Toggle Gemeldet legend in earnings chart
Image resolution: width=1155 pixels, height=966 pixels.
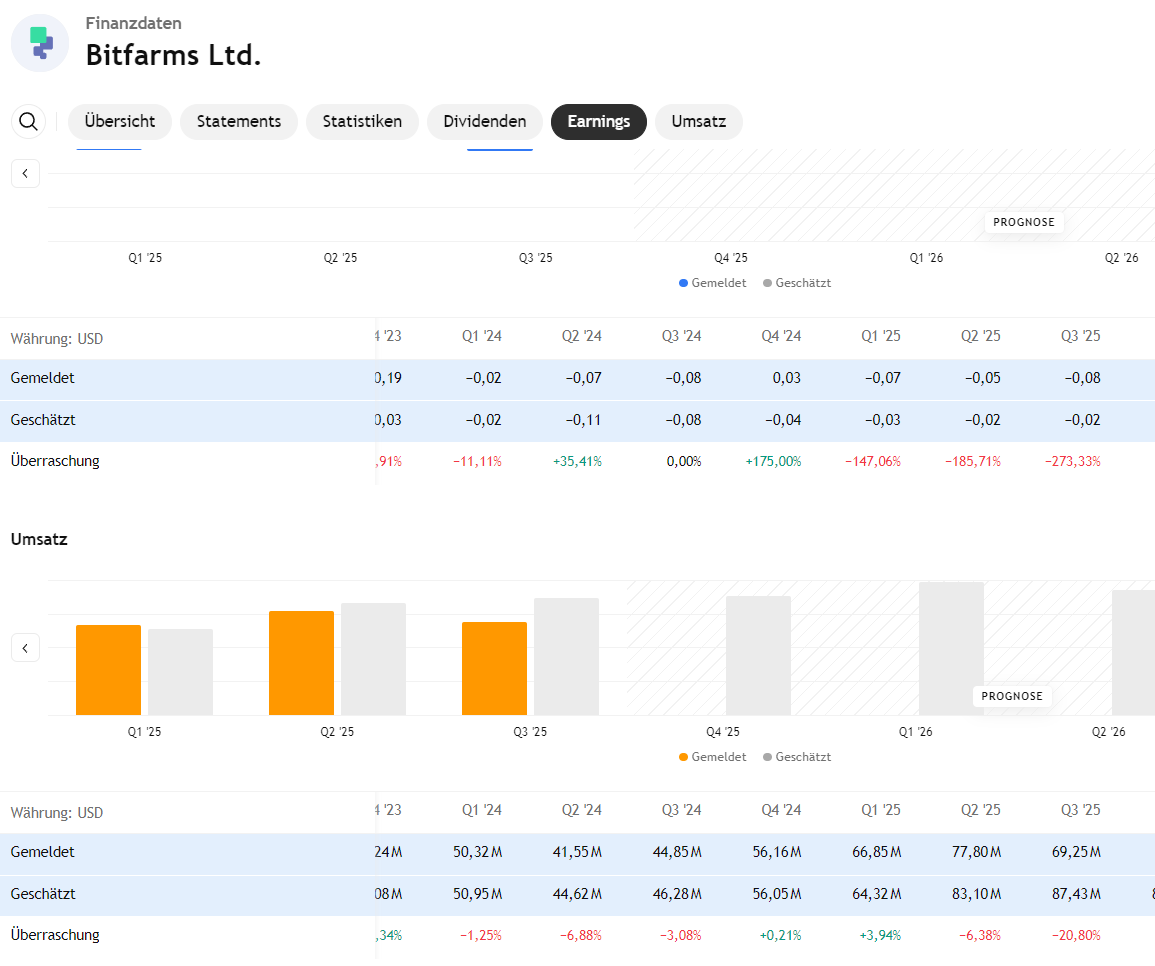[713, 283]
